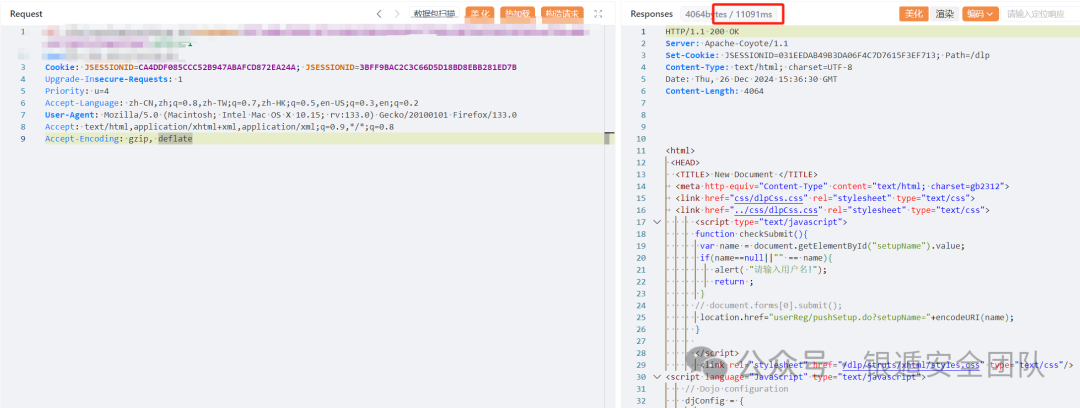Screen dimensions: 1080x408
Task: Collapse the script block at line 30
Action: [656, 377]
